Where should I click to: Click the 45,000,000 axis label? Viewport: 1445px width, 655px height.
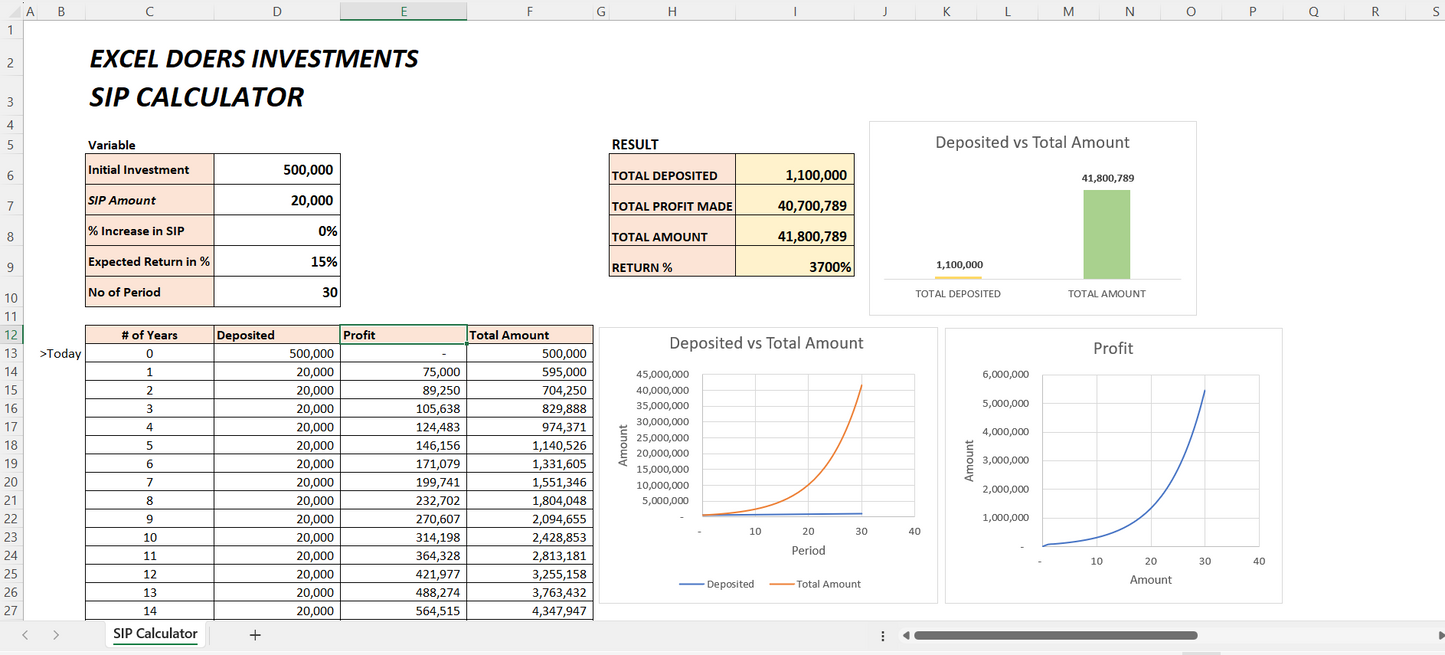click(661, 374)
